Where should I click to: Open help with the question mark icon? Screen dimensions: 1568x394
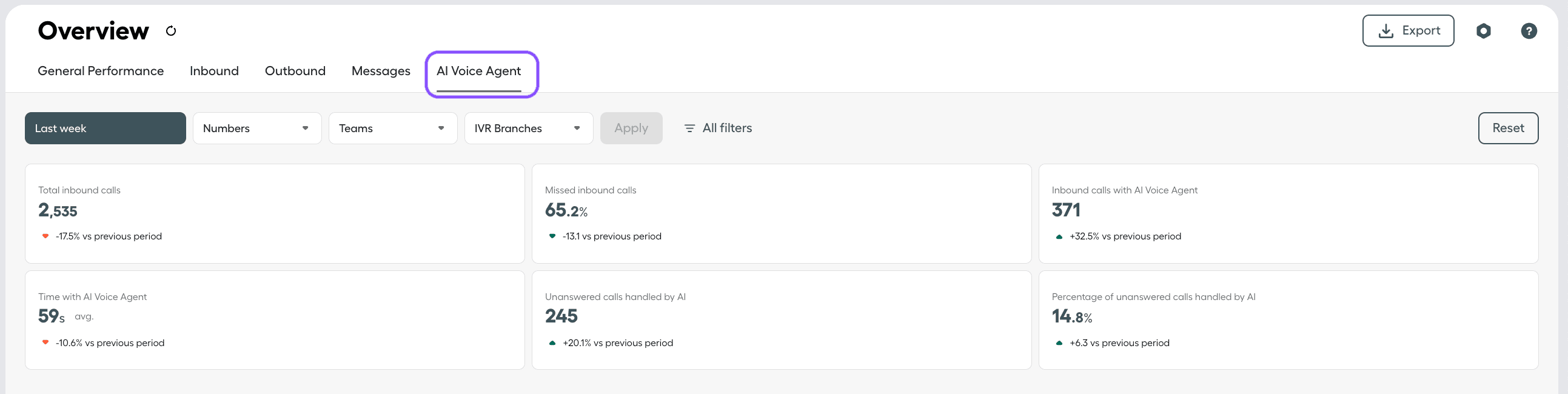[x=1529, y=31]
